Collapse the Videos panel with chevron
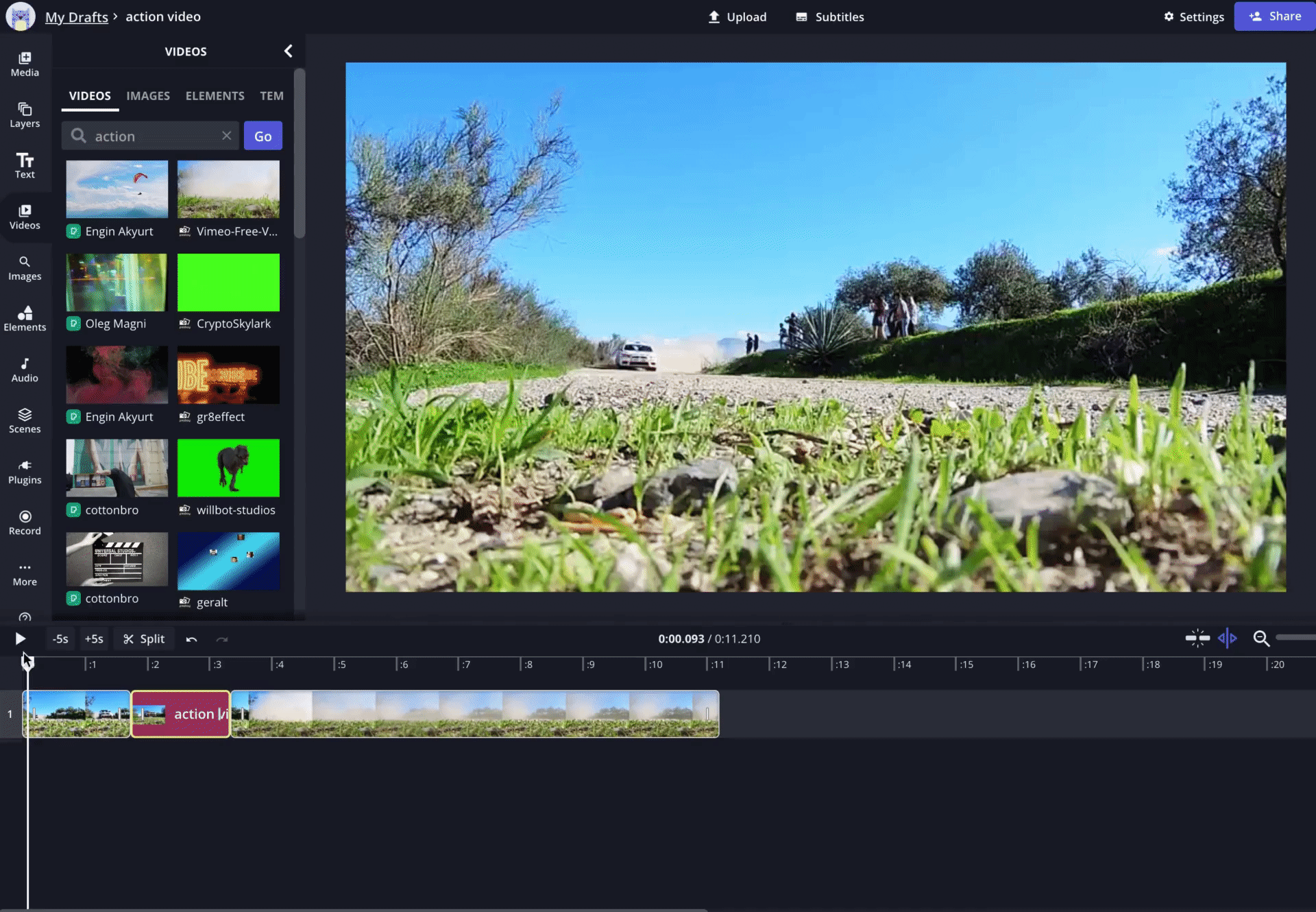The height and width of the screenshot is (912, 1316). coord(288,51)
